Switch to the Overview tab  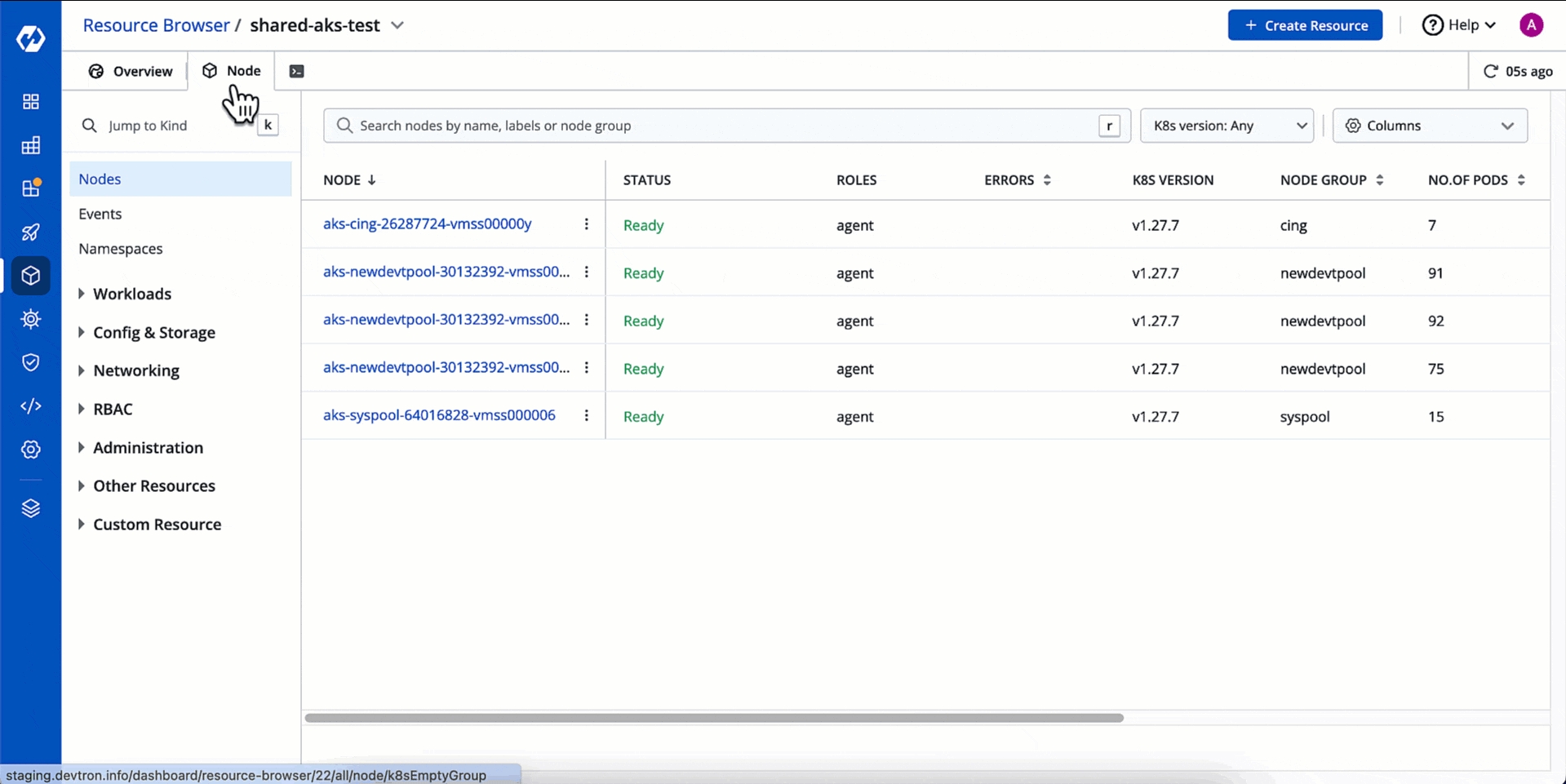click(130, 71)
